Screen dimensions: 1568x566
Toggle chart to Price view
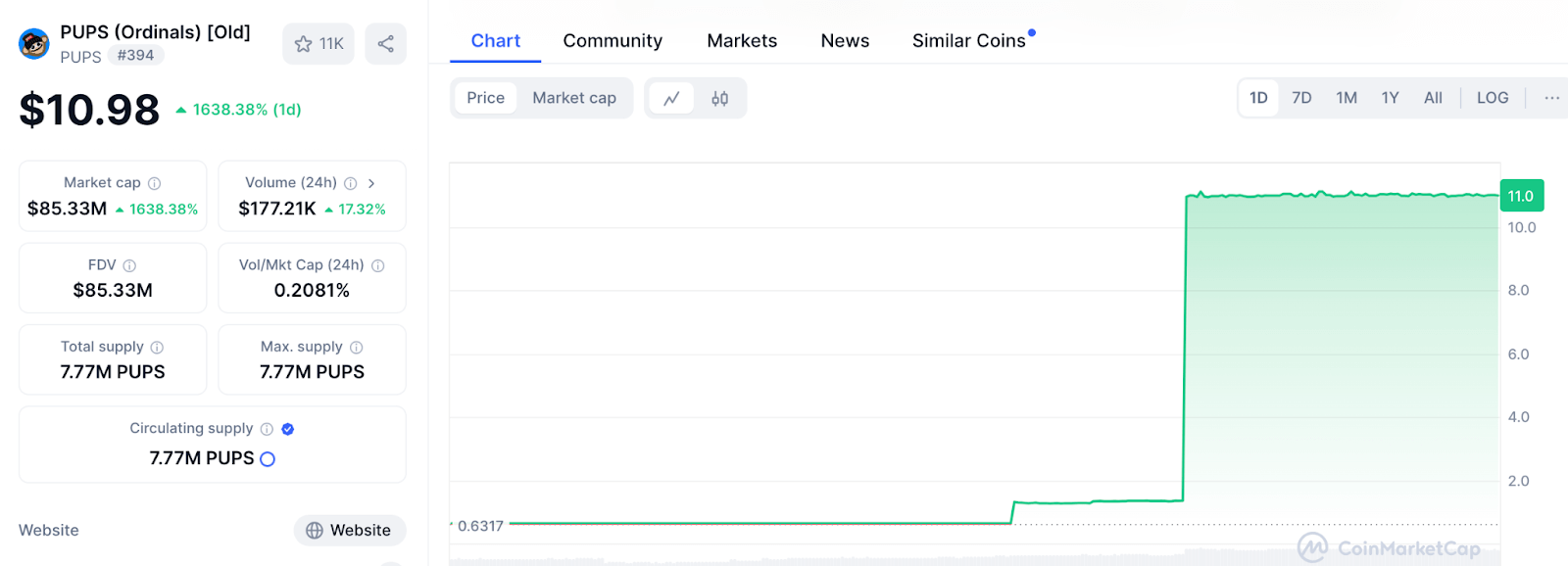pyautogui.click(x=485, y=98)
